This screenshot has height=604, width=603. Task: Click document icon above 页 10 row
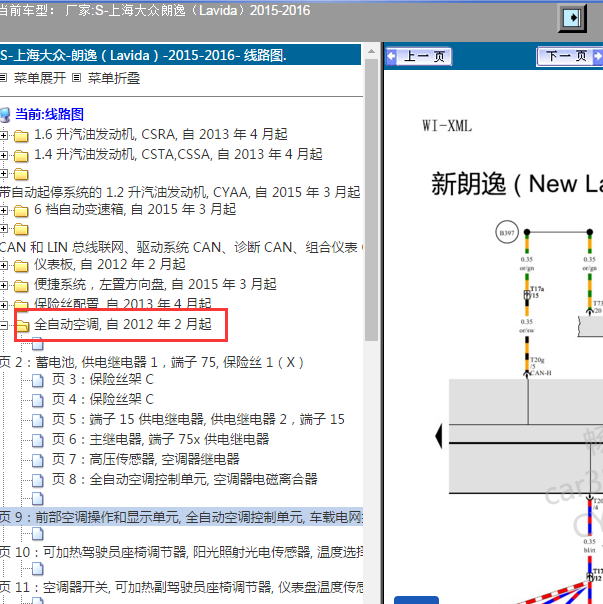[37, 534]
